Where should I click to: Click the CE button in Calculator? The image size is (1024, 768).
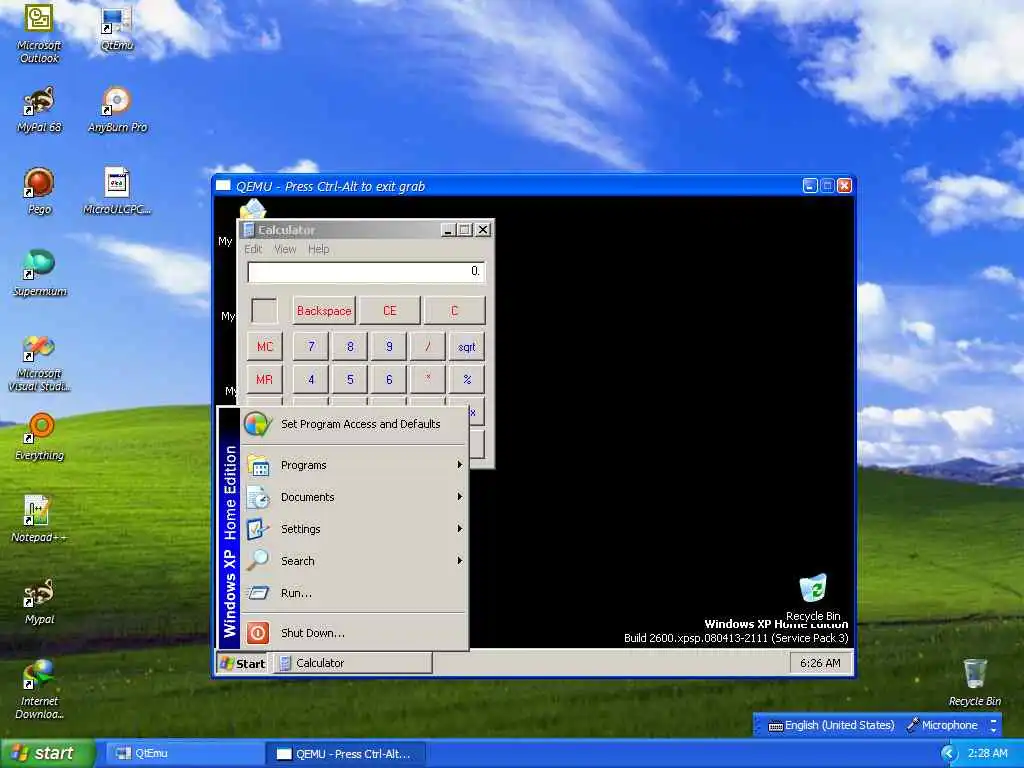coord(390,311)
